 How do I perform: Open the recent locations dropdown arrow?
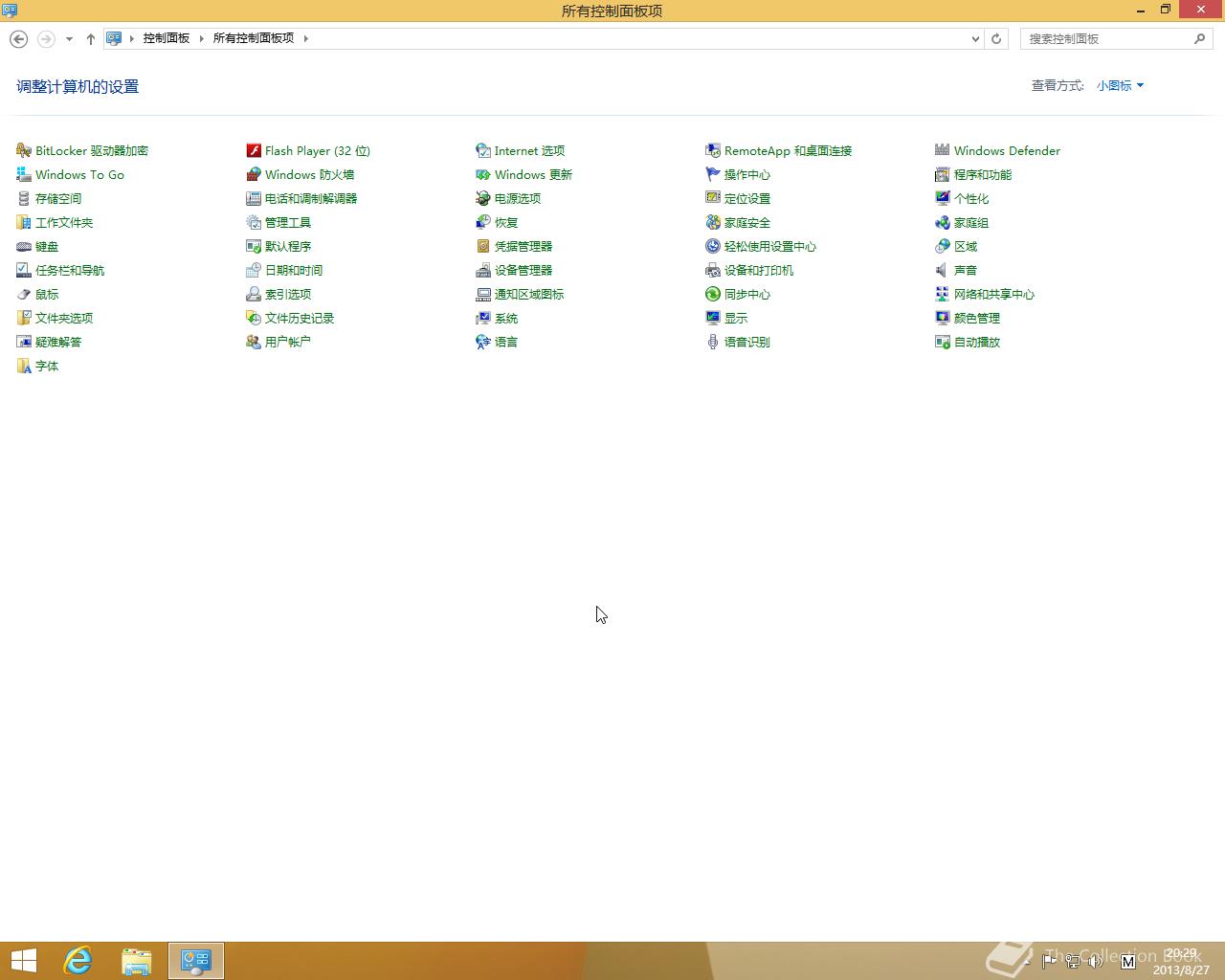(x=69, y=39)
